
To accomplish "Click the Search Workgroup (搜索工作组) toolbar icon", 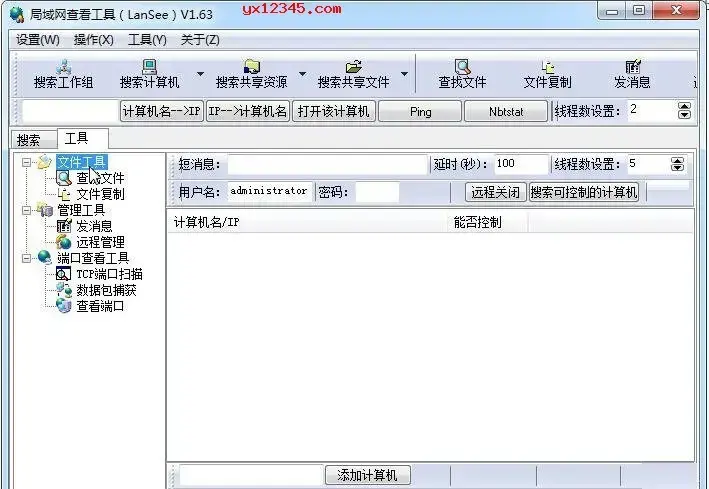I will click(63, 67).
